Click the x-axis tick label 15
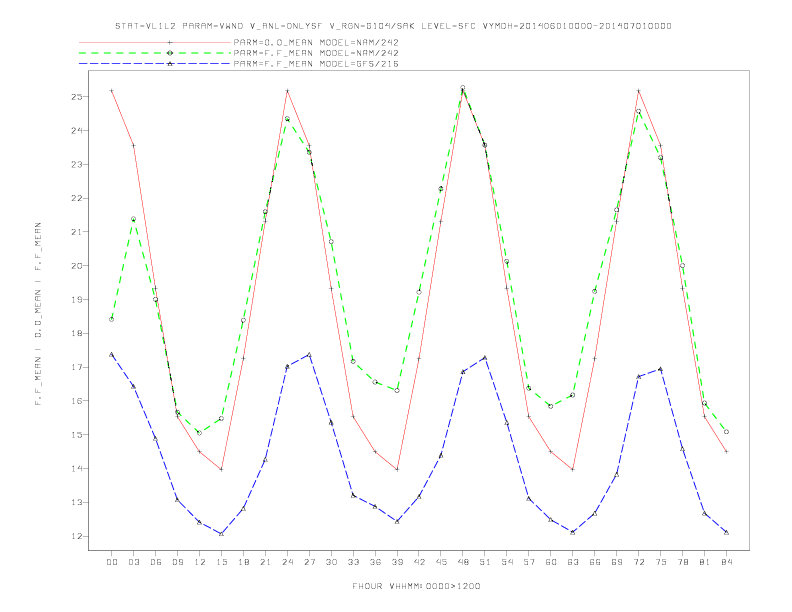This screenshot has height=612, width=792. click(221, 562)
